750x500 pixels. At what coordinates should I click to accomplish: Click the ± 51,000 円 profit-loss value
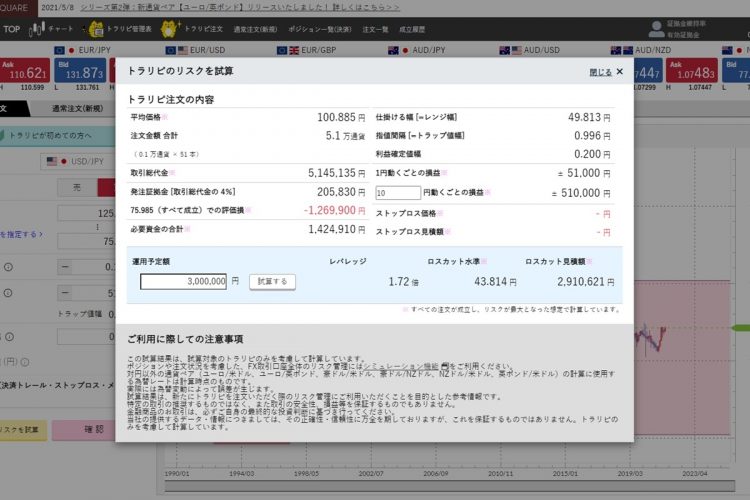pos(584,173)
